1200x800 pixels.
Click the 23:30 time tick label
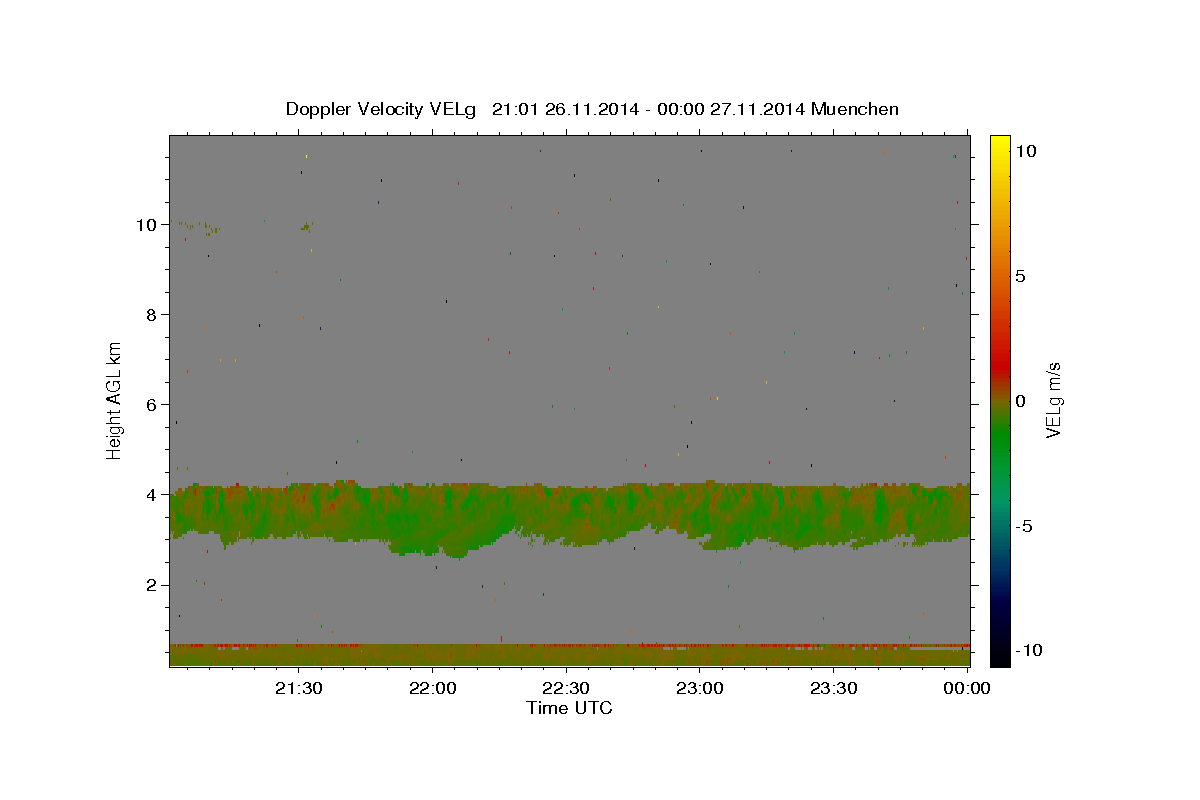pyautogui.click(x=833, y=688)
